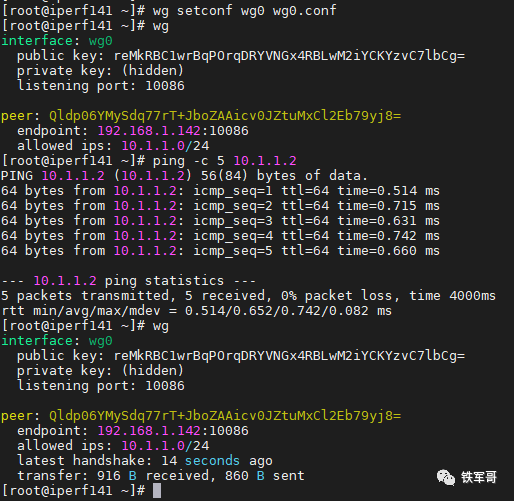
Task: Click the '10.1.1.2 ping statistics' header
Action: click(128, 281)
